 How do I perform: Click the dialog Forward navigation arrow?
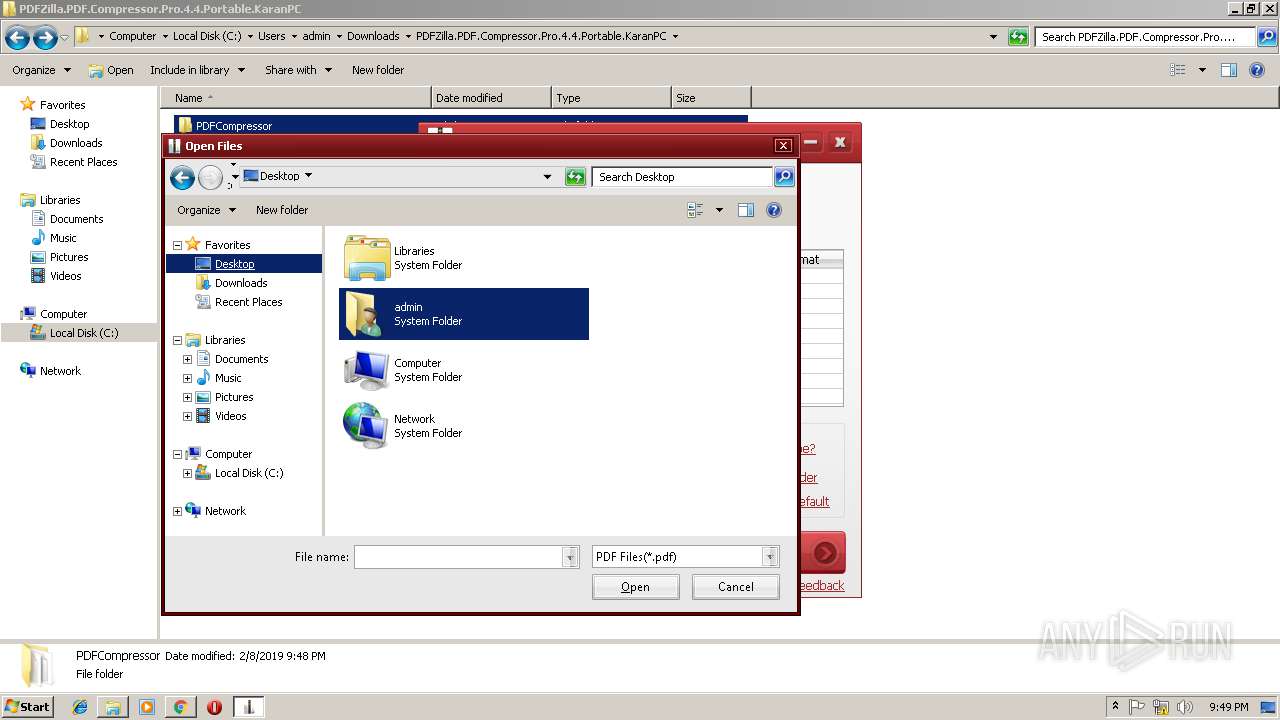(x=210, y=178)
